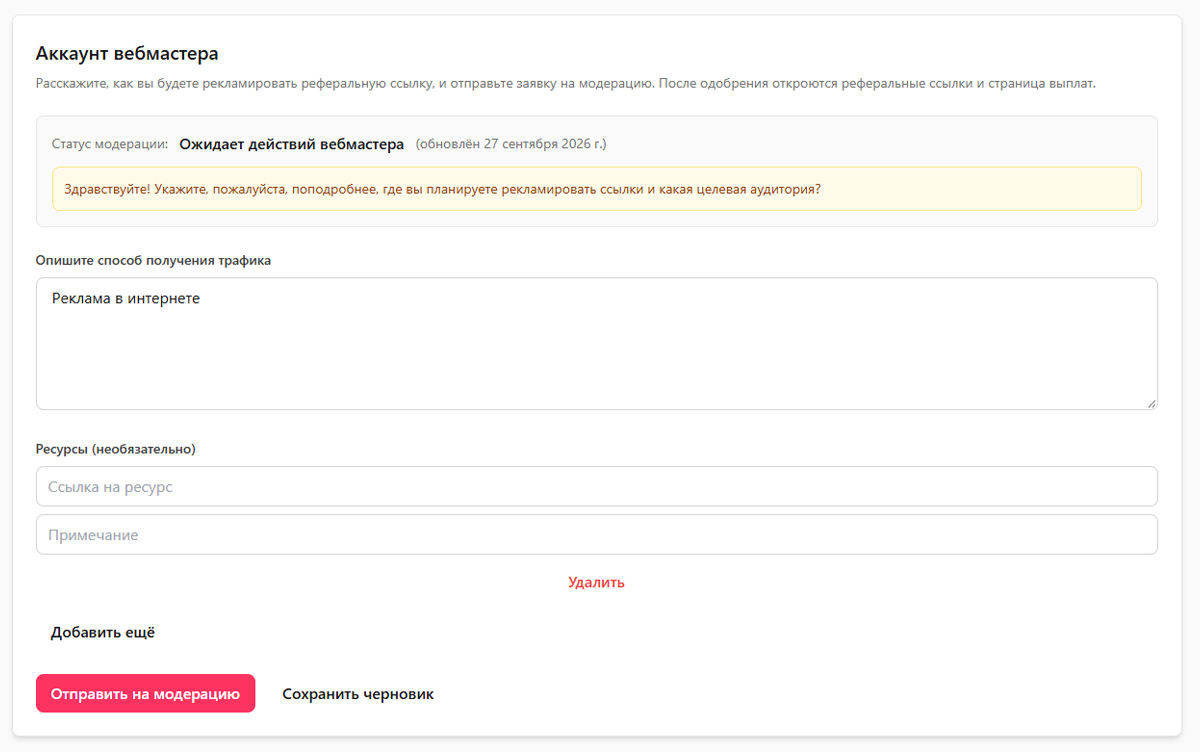This screenshot has height=752, width=1200.
Task: Focus the traffic description textarea
Action: [x=597, y=343]
